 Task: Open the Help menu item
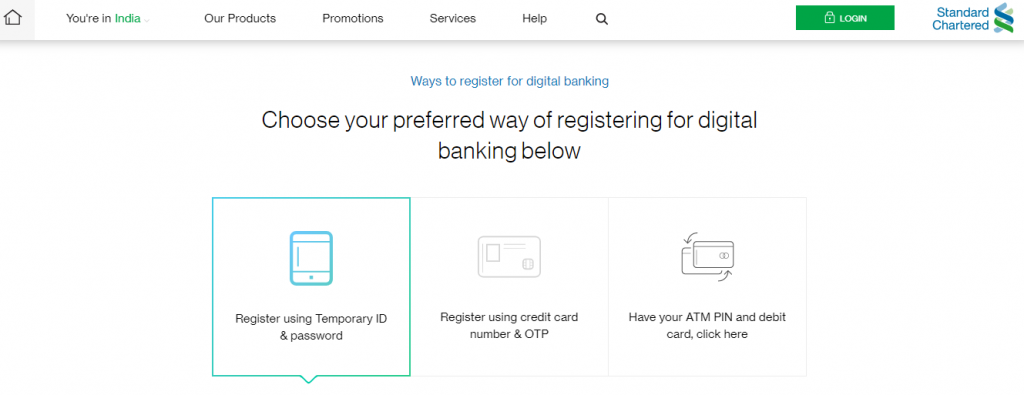(534, 19)
